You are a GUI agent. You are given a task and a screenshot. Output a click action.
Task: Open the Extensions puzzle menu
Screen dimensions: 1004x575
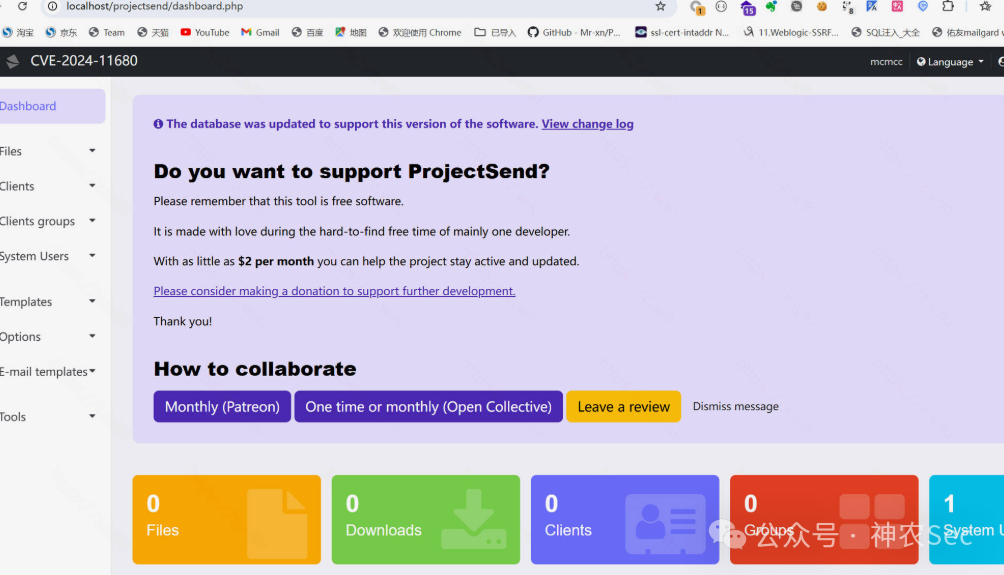coord(948,6)
